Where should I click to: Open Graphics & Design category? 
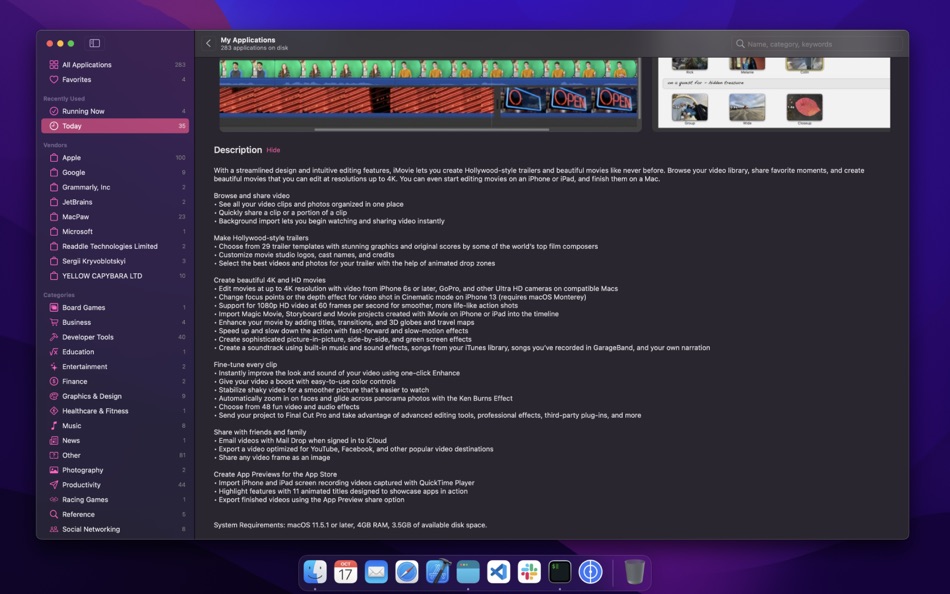pos(115,396)
